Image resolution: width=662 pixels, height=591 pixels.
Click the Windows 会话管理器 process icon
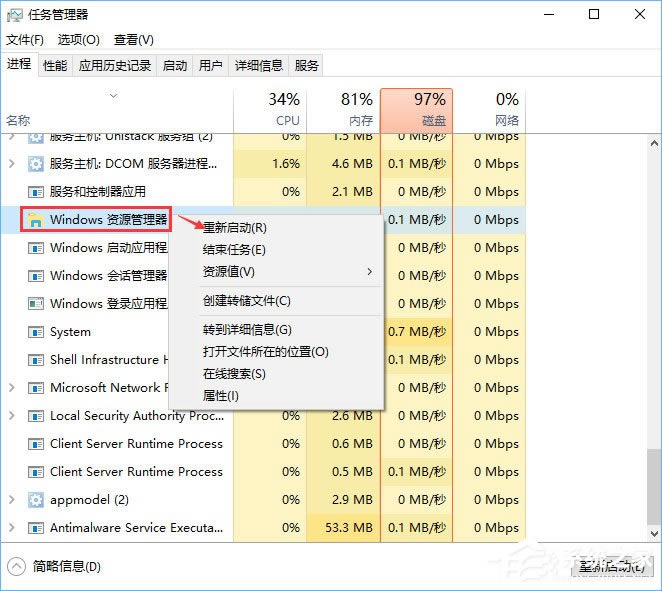[x=35, y=276]
